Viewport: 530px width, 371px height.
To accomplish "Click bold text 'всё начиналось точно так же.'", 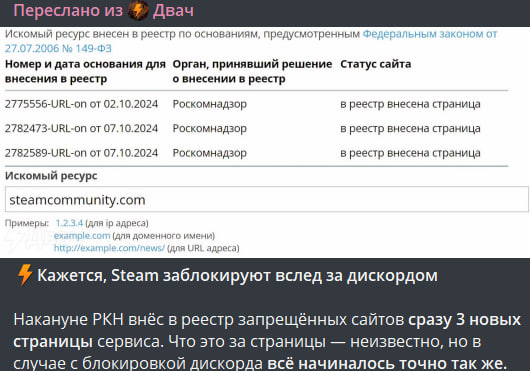I will (387, 363).
